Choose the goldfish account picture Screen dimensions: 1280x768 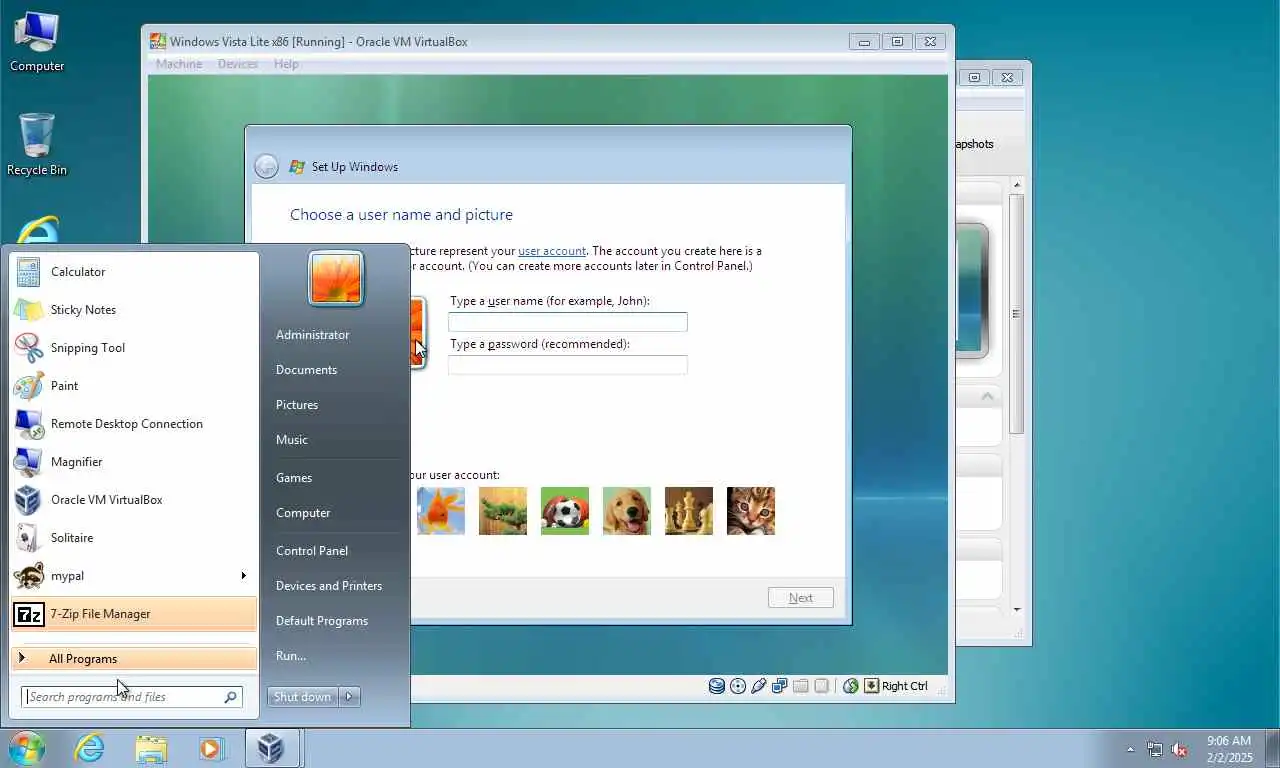[x=441, y=511]
